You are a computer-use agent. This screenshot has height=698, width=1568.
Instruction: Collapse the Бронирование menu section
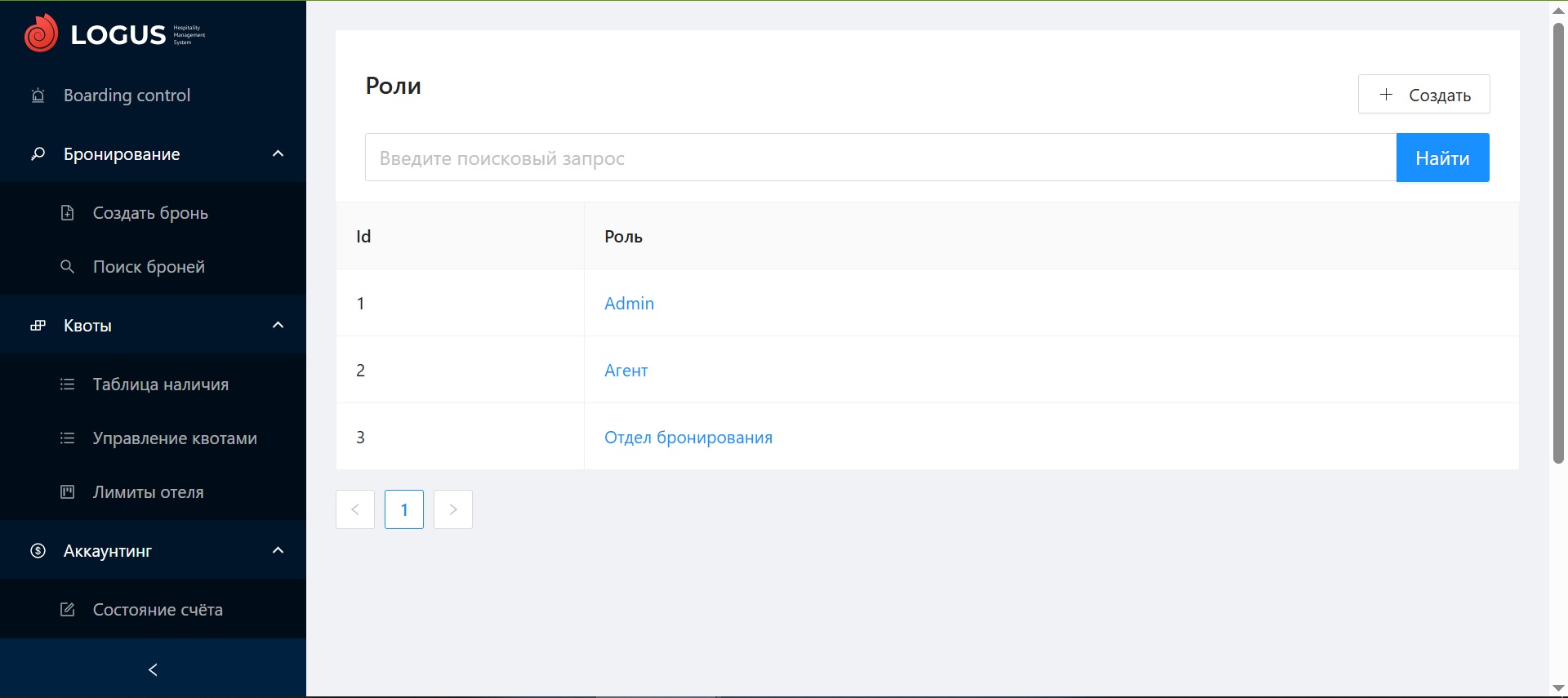278,154
